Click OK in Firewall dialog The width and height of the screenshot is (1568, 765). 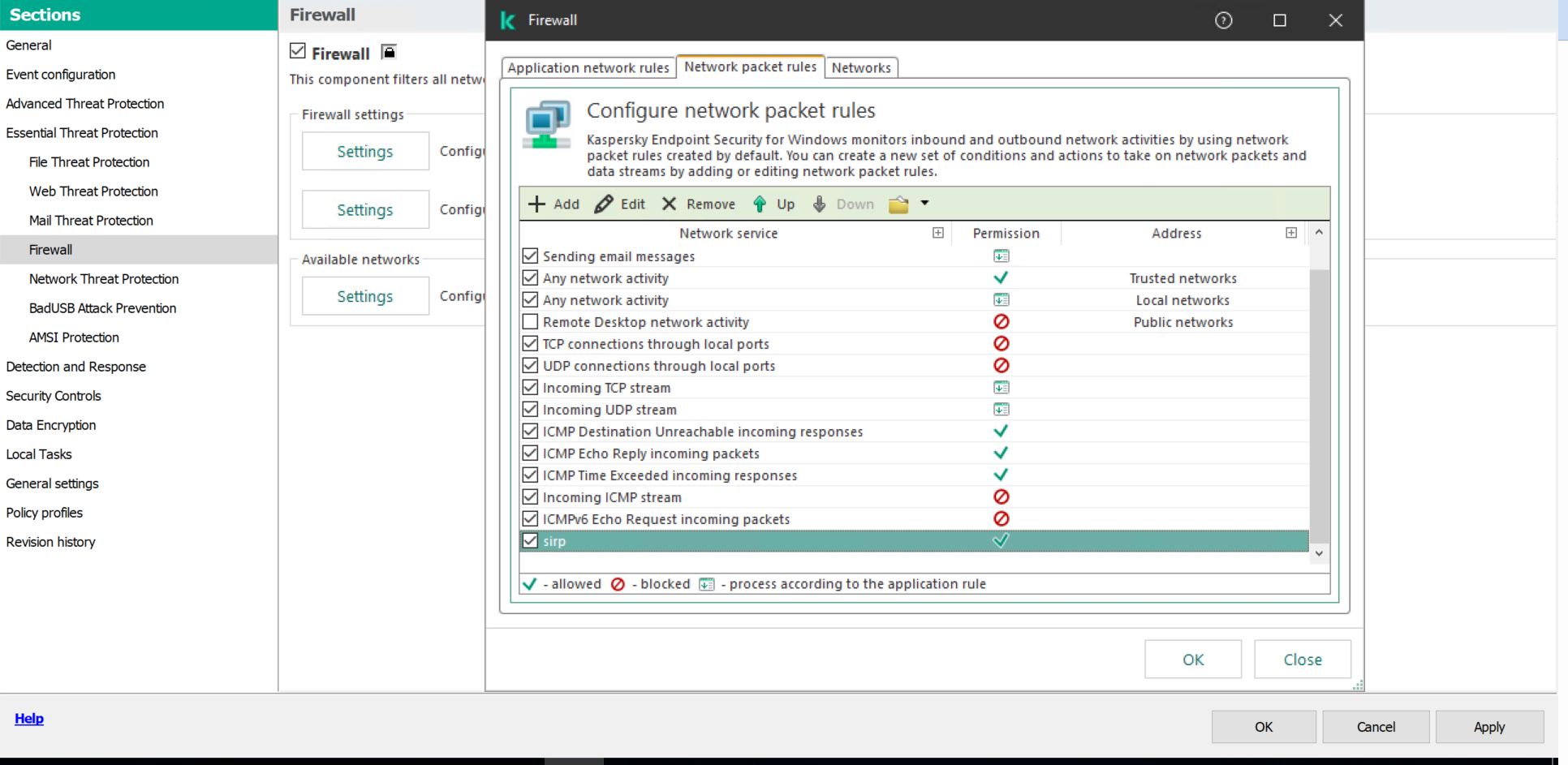point(1193,660)
